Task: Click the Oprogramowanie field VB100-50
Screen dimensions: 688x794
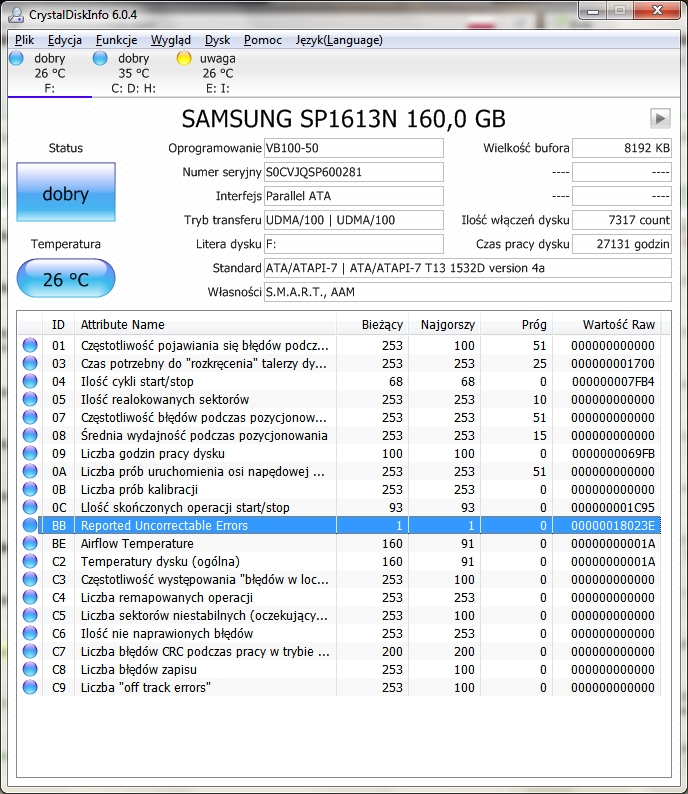Action: click(x=354, y=148)
